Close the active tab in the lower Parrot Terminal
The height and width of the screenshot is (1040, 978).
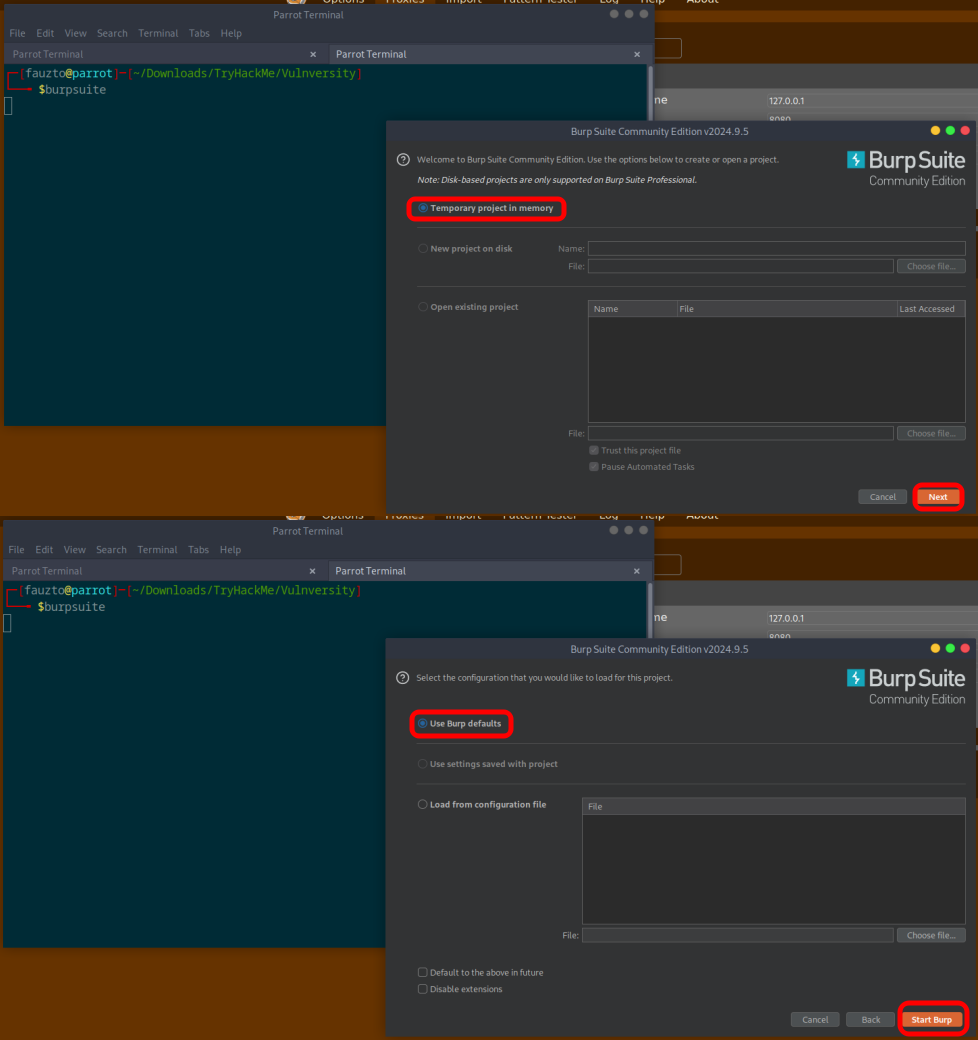coord(637,571)
